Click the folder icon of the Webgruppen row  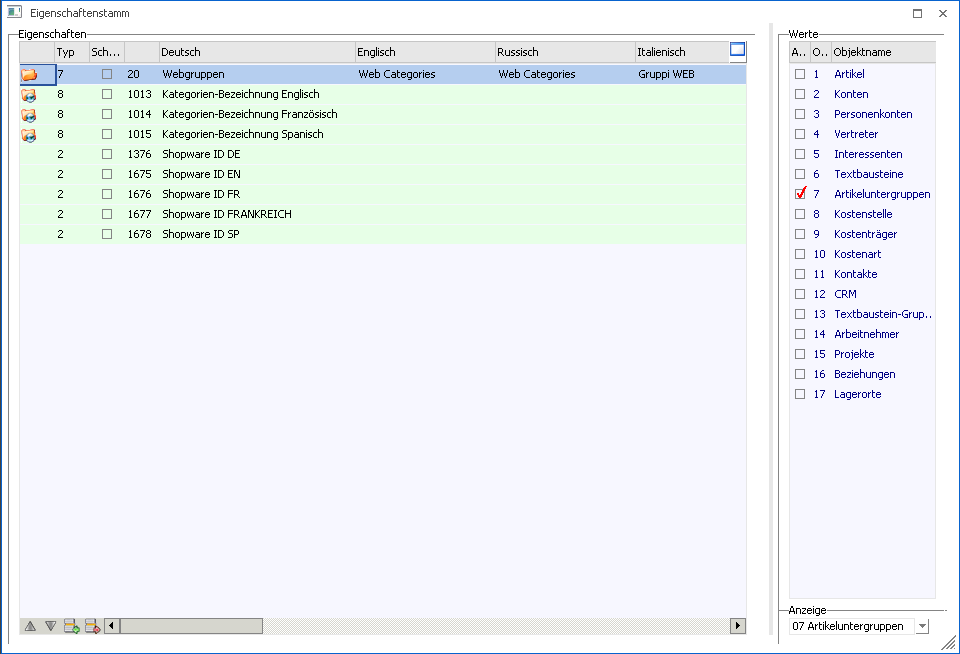29,74
